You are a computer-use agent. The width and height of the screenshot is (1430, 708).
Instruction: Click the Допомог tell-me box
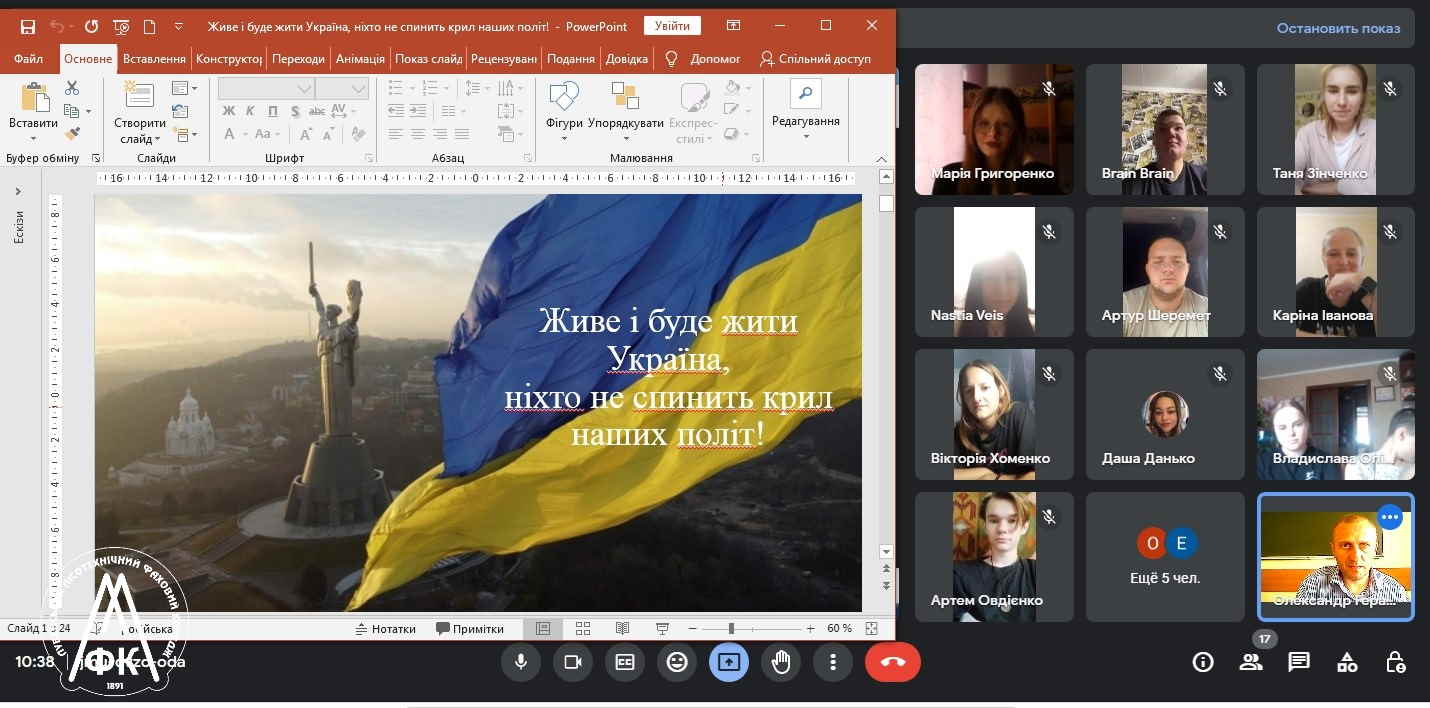point(704,59)
